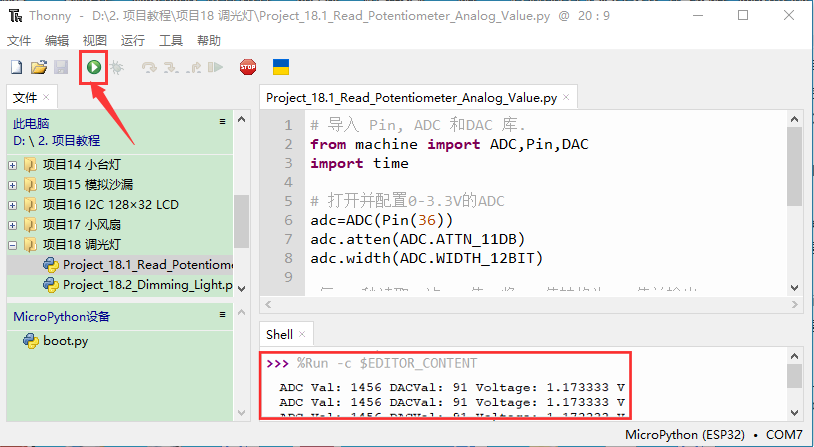Expand the 项目16 I2C 128×32 LCD folder
The width and height of the screenshot is (814, 447).
point(12,205)
